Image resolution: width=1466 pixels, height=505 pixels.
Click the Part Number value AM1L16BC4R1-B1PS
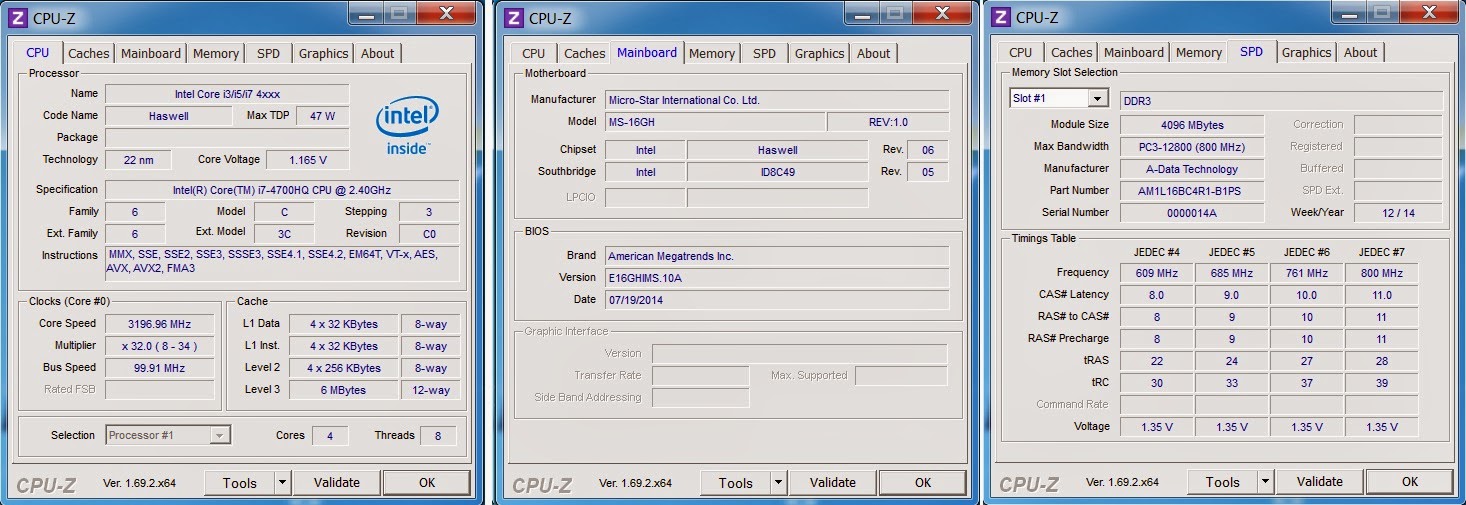[x=1191, y=191]
